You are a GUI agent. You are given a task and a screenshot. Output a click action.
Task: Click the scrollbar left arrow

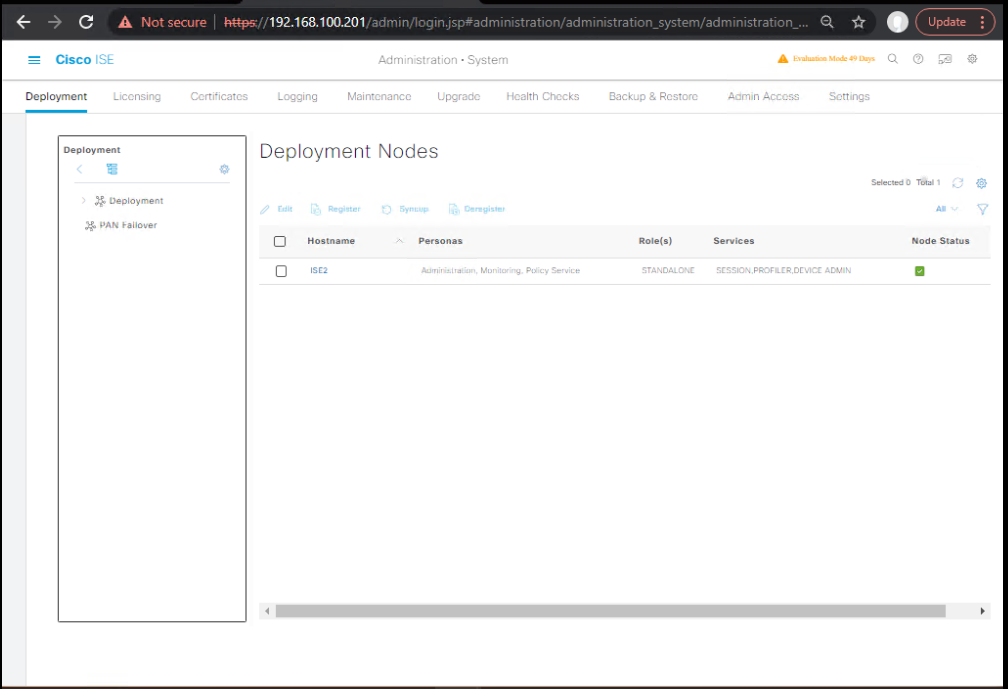[x=267, y=611]
